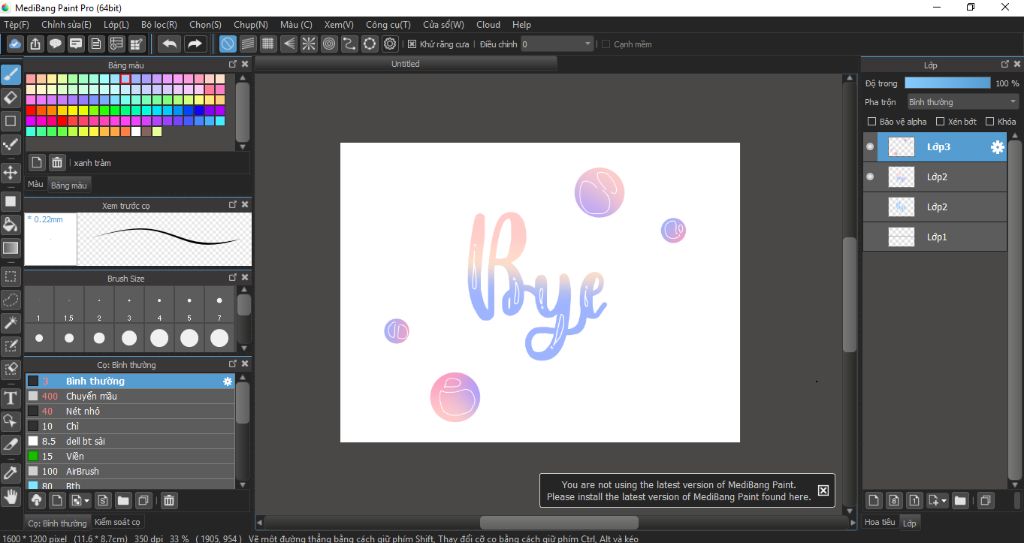Select the Bucket fill tool
This screenshot has width=1024, height=543.
coord(10,225)
